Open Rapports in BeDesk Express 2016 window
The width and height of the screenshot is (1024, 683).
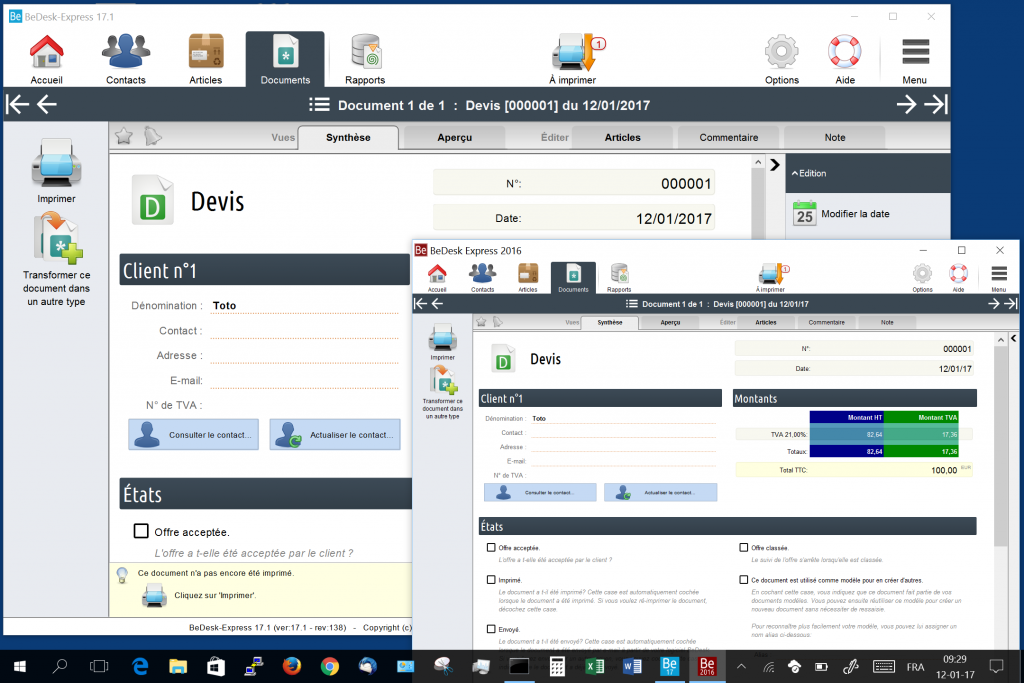(x=619, y=278)
